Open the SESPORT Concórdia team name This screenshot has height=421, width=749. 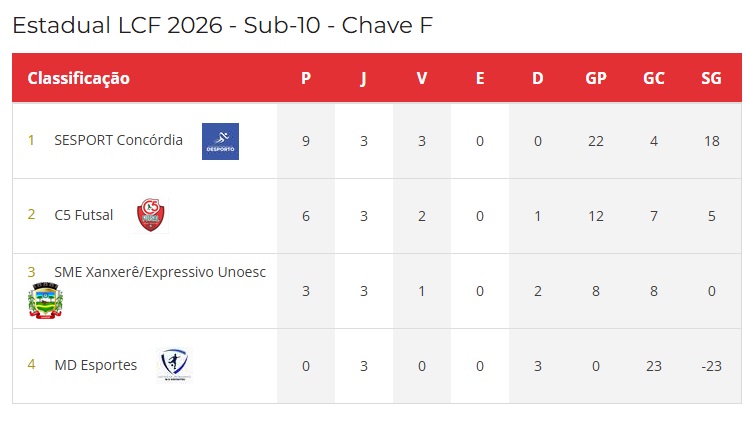[118, 140]
